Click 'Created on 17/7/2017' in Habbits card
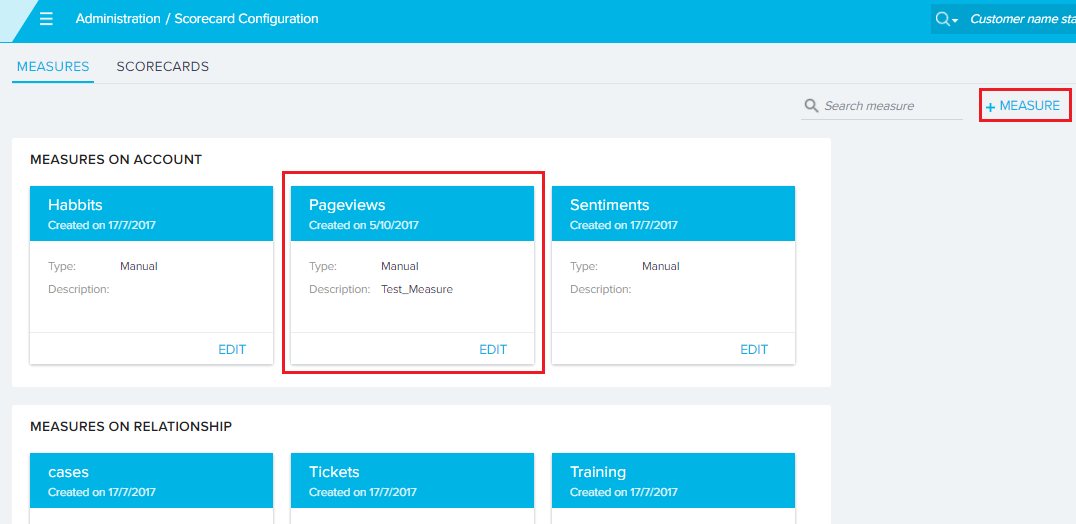 point(102,225)
